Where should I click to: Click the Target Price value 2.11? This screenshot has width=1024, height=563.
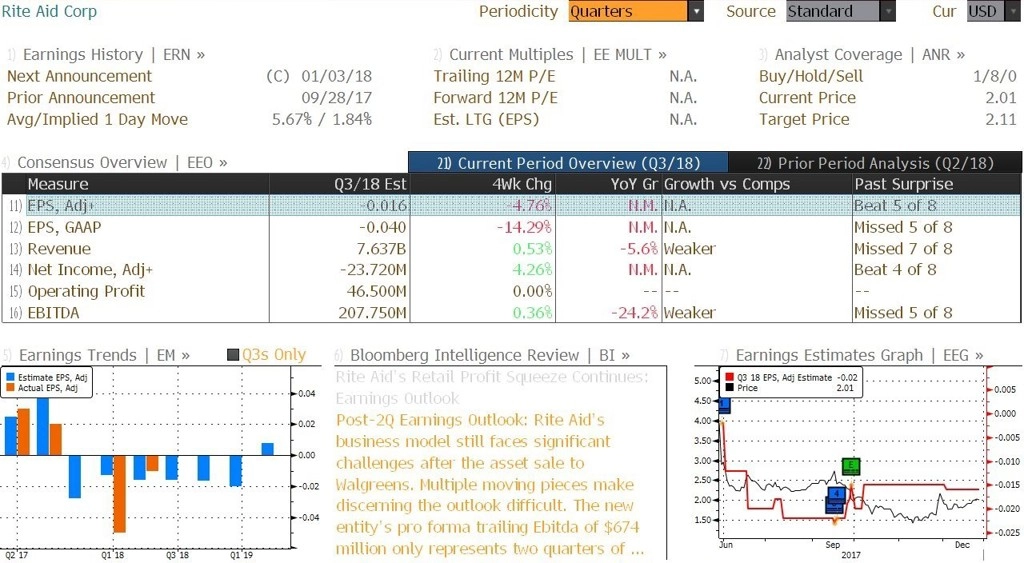[1001, 120]
